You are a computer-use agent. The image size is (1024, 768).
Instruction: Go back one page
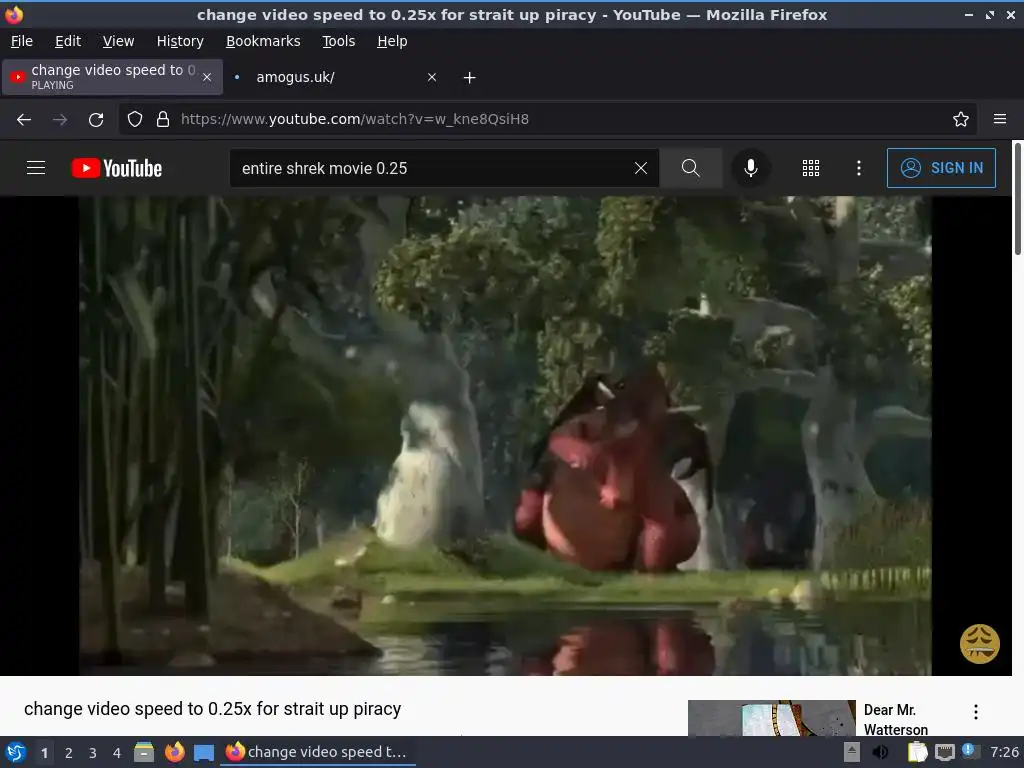click(x=24, y=120)
